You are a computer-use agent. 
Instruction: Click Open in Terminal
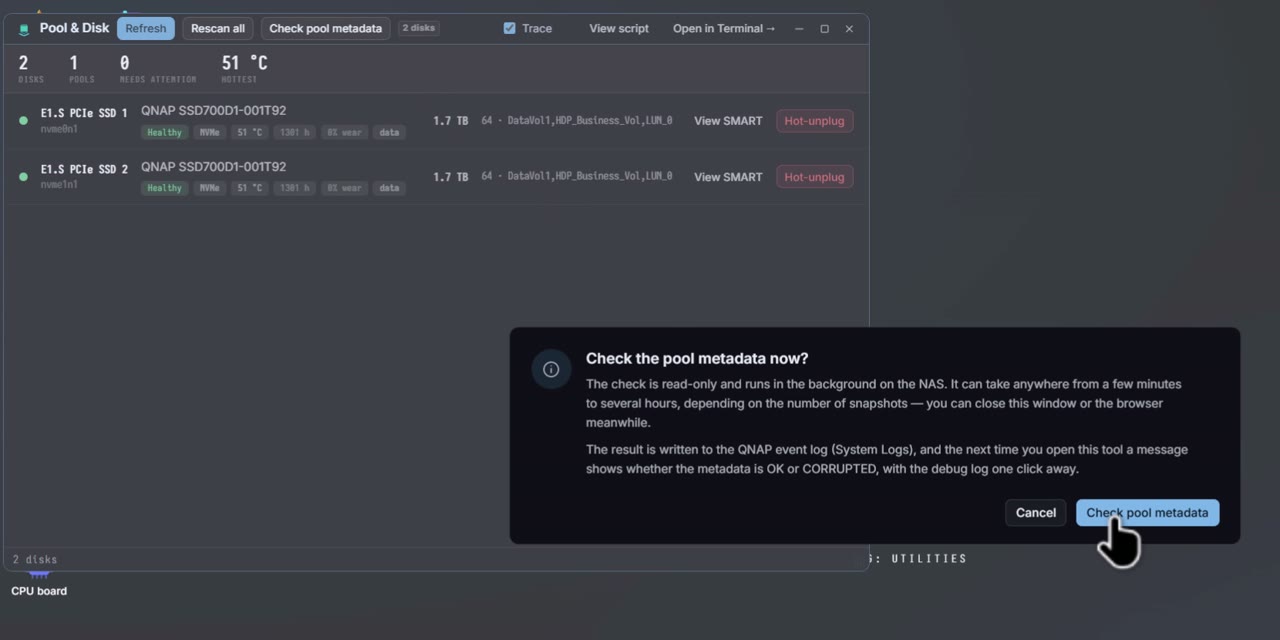(x=724, y=28)
